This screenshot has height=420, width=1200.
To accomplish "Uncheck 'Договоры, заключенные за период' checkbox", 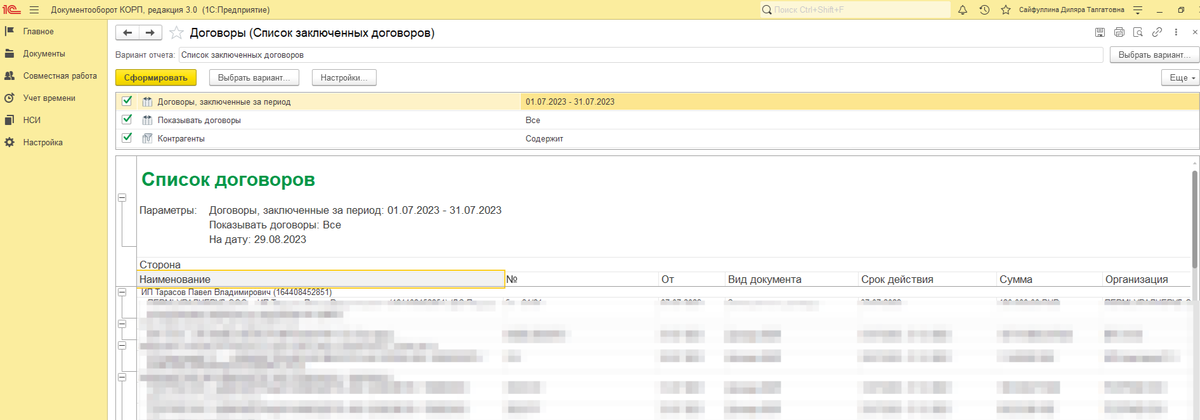I will [x=127, y=101].
